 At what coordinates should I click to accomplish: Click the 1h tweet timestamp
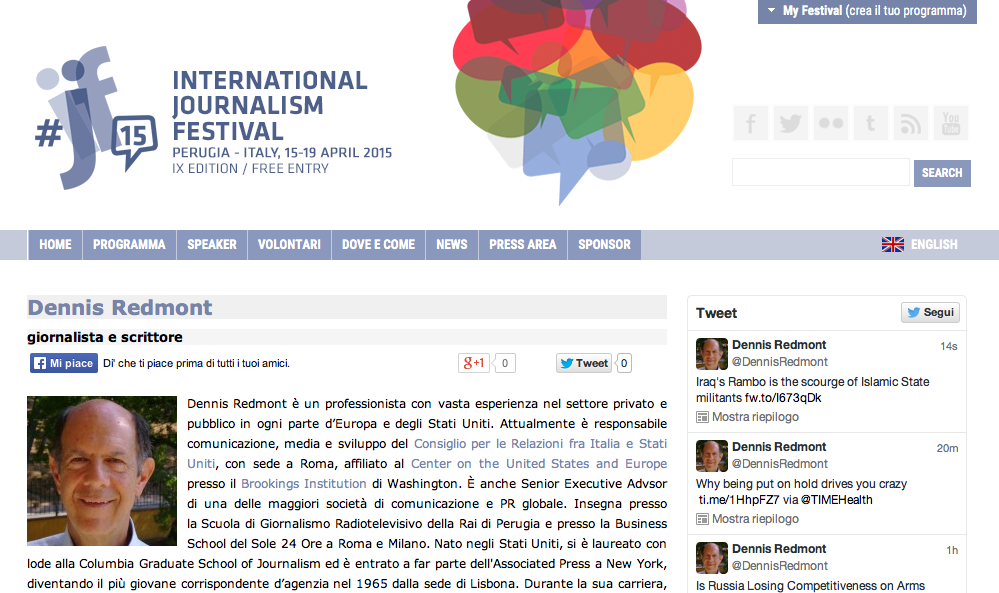[x=952, y=550]
